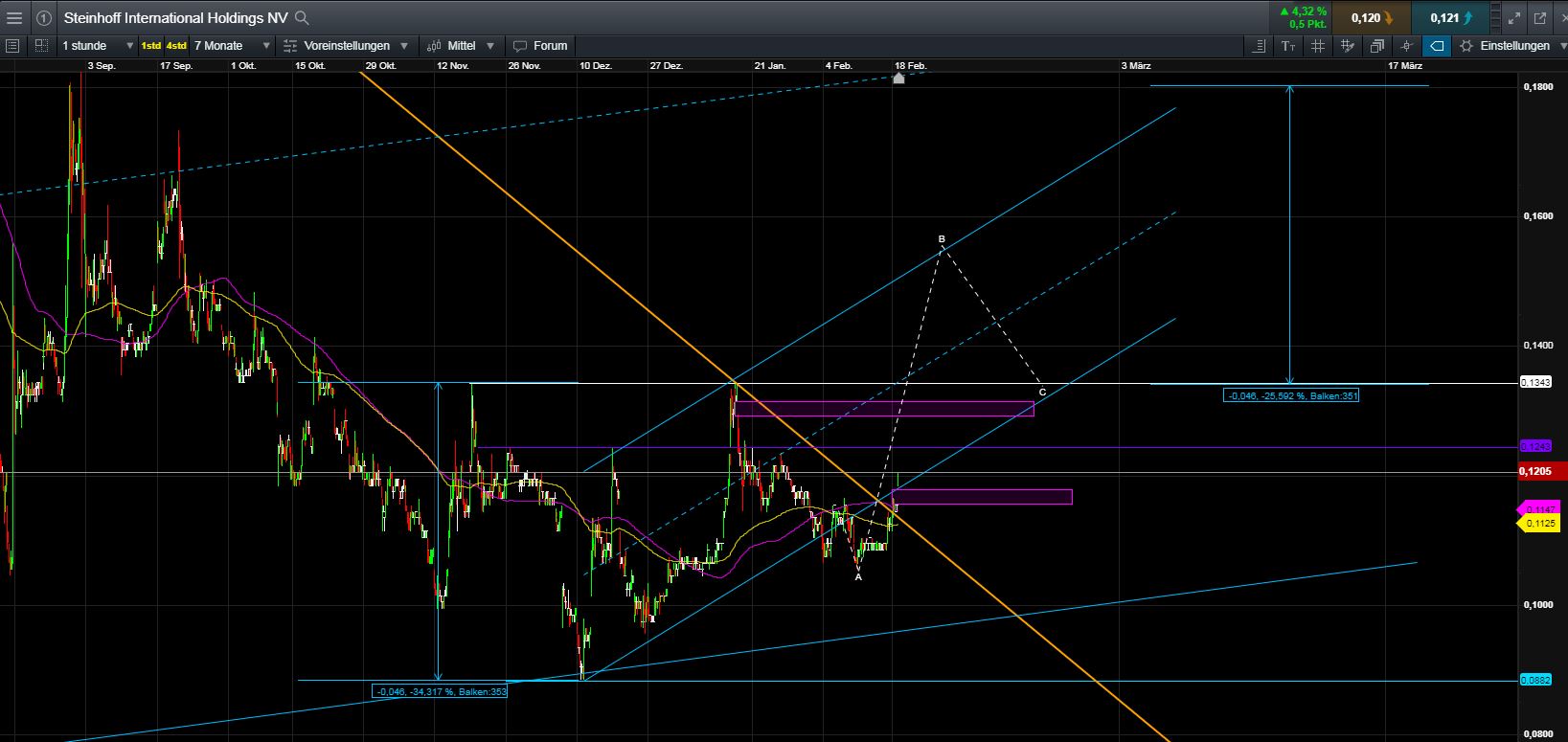
Task: Click the wave label A on chart
Action: [858, 576]
